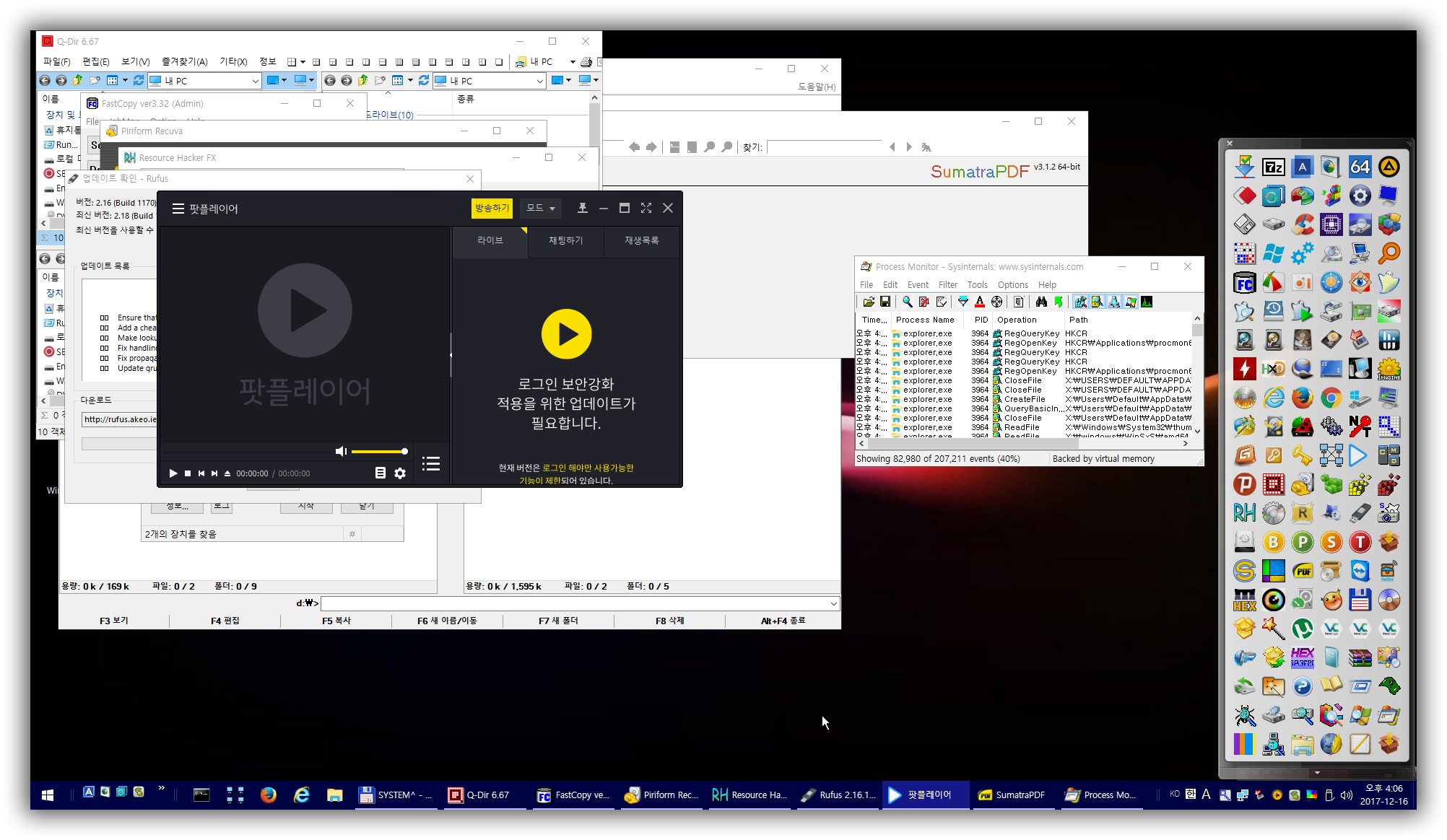Launch HxD hex editor from the launcher

(1273, 369)
